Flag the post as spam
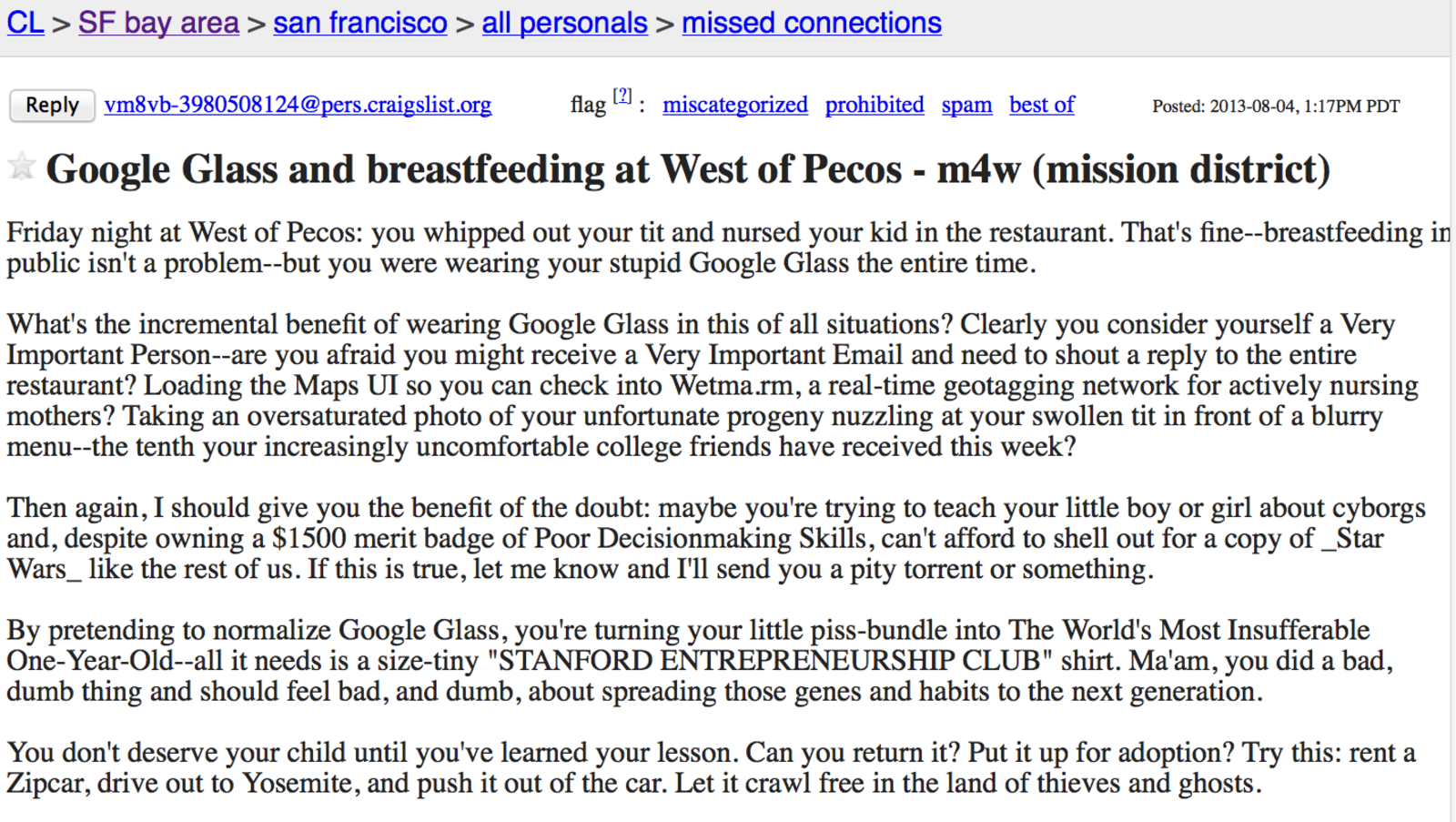 966,106
